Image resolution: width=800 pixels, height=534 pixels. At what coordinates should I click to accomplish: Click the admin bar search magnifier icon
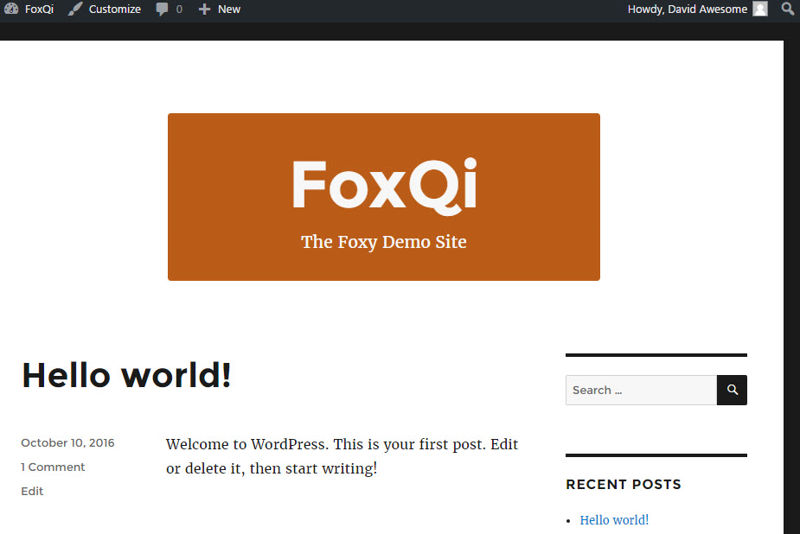click(788, 9)
